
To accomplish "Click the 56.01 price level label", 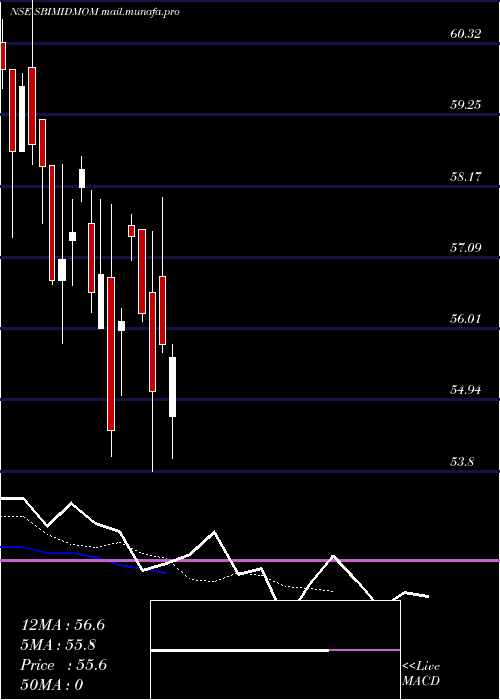I will pos(466,318).
